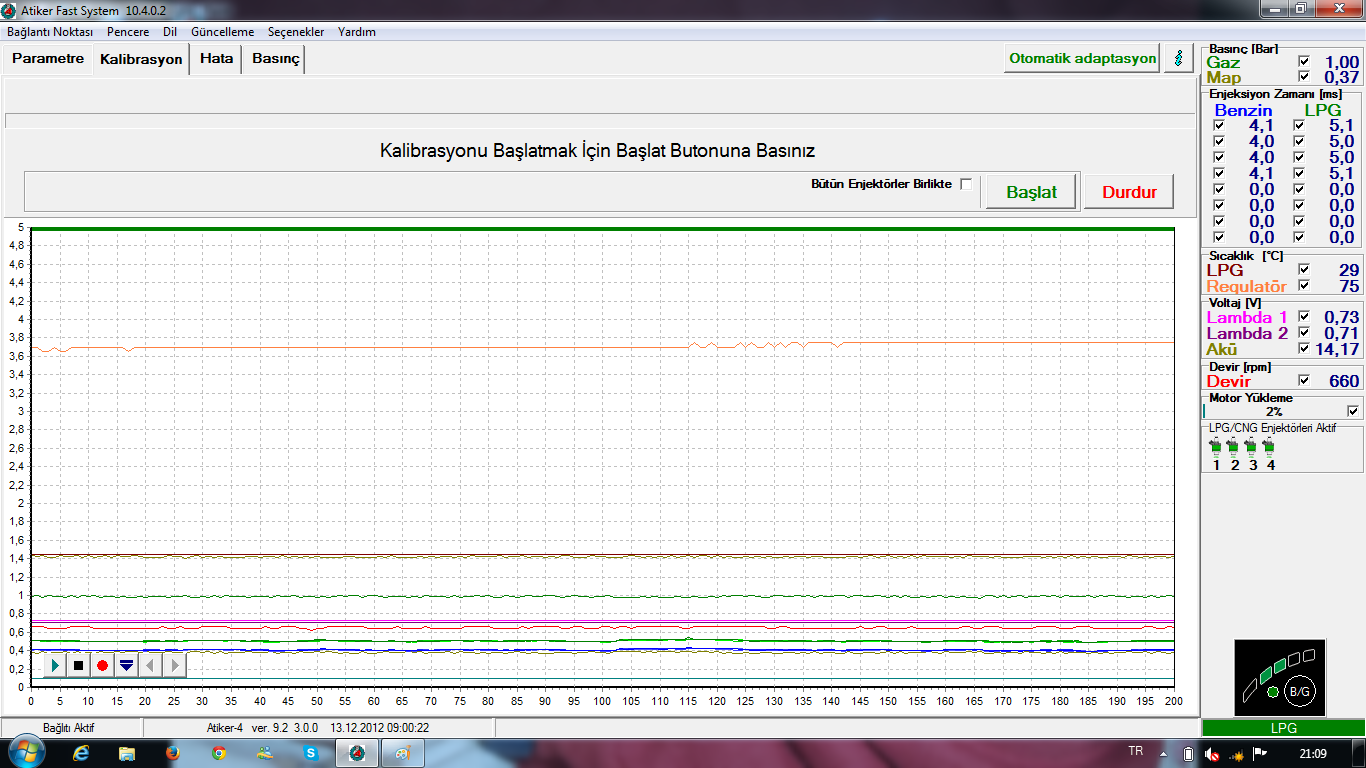This screenshot has height=768, width=1366.
Task: Open the Güncelleme menu
Action: 222,32
